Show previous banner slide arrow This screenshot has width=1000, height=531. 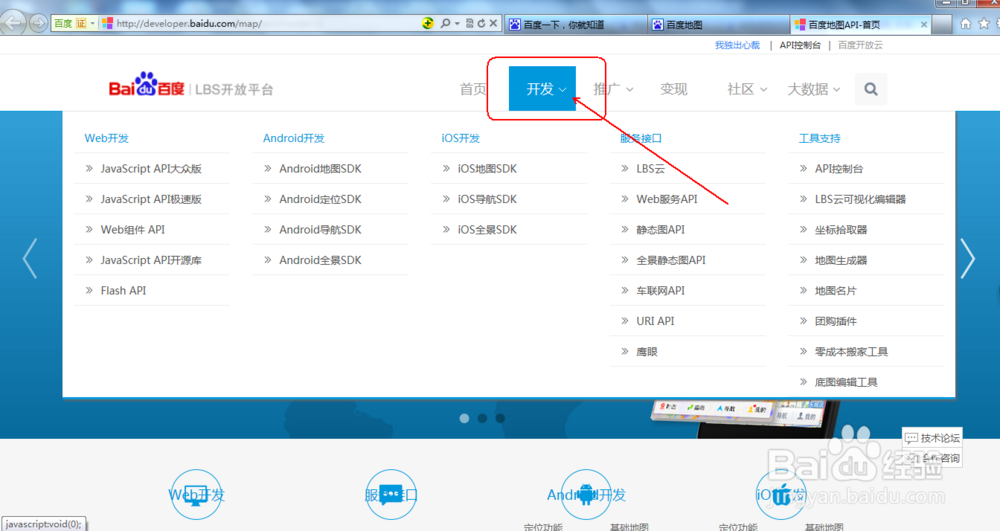[x=29, y=258]
